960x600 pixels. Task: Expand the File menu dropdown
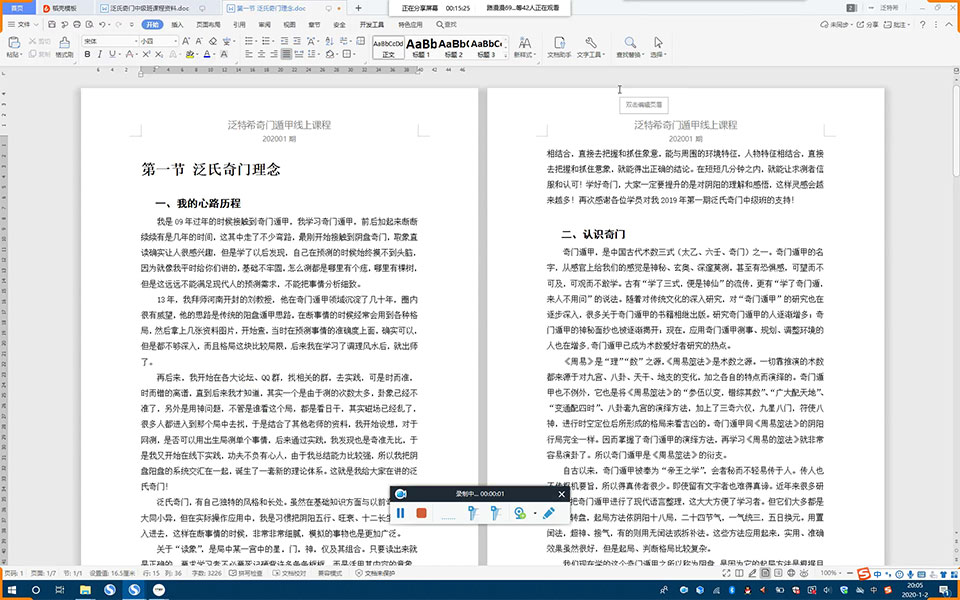point(23,24)
